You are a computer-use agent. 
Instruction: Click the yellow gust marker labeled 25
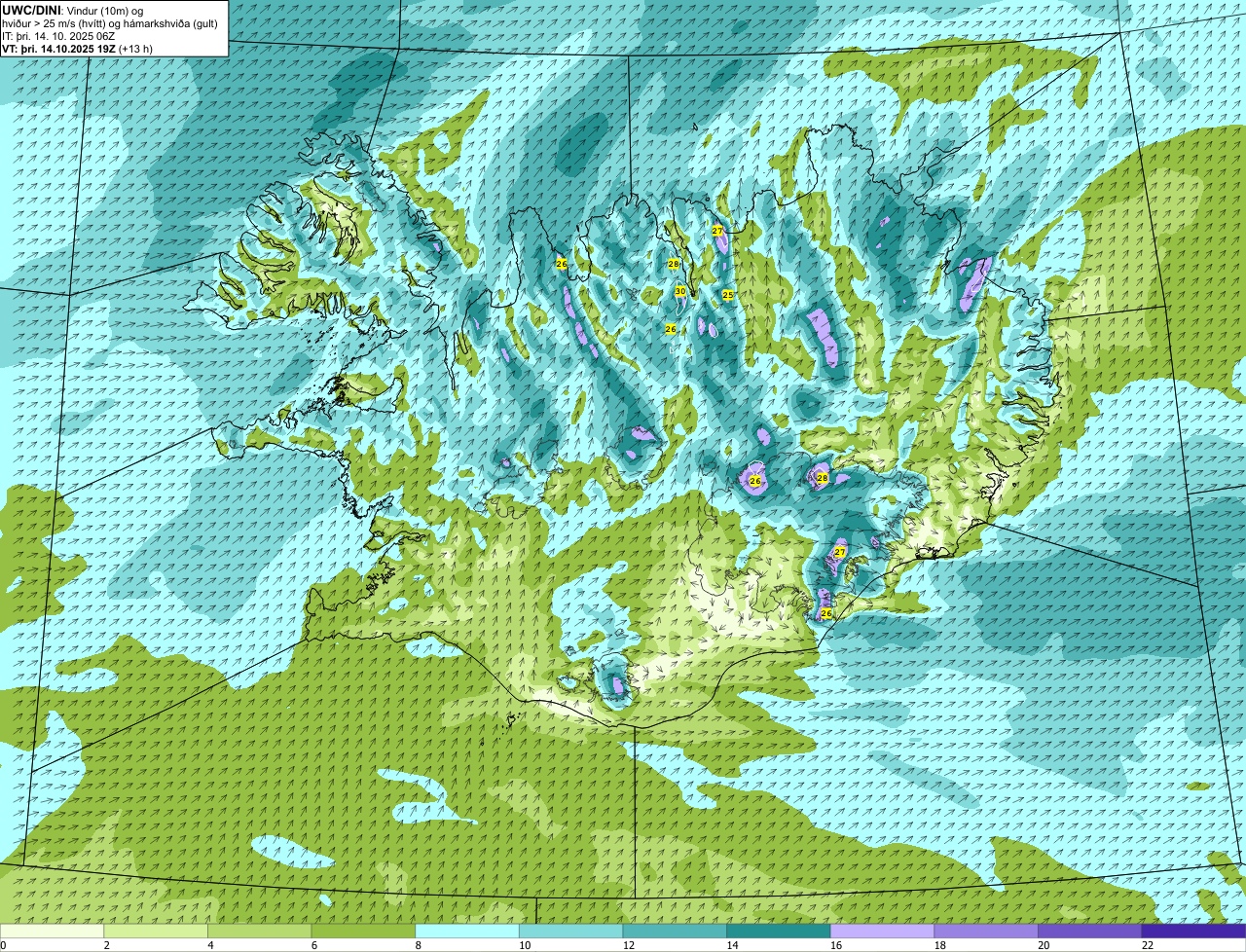[728, 295]
